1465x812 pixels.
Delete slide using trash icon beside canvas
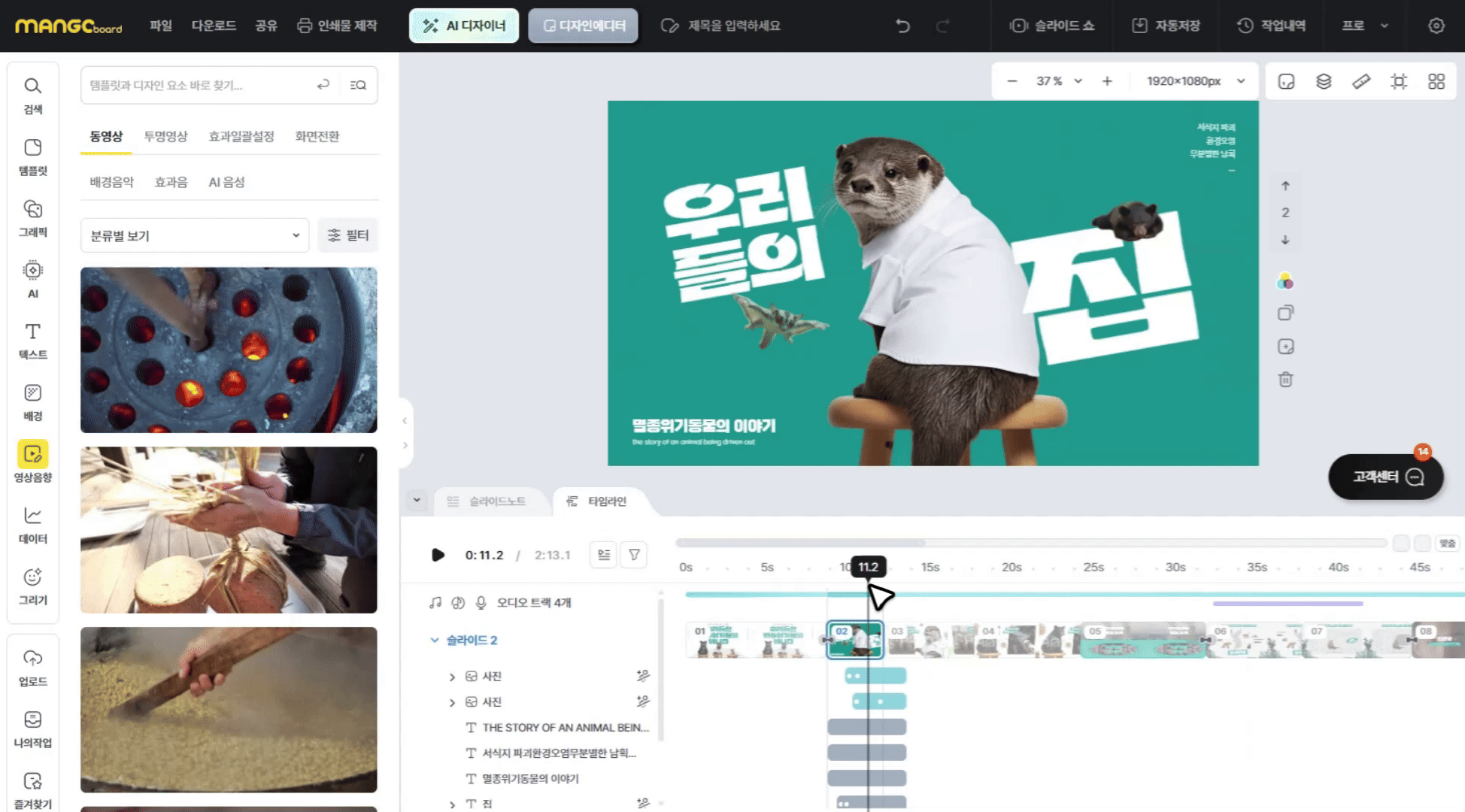1286,380
